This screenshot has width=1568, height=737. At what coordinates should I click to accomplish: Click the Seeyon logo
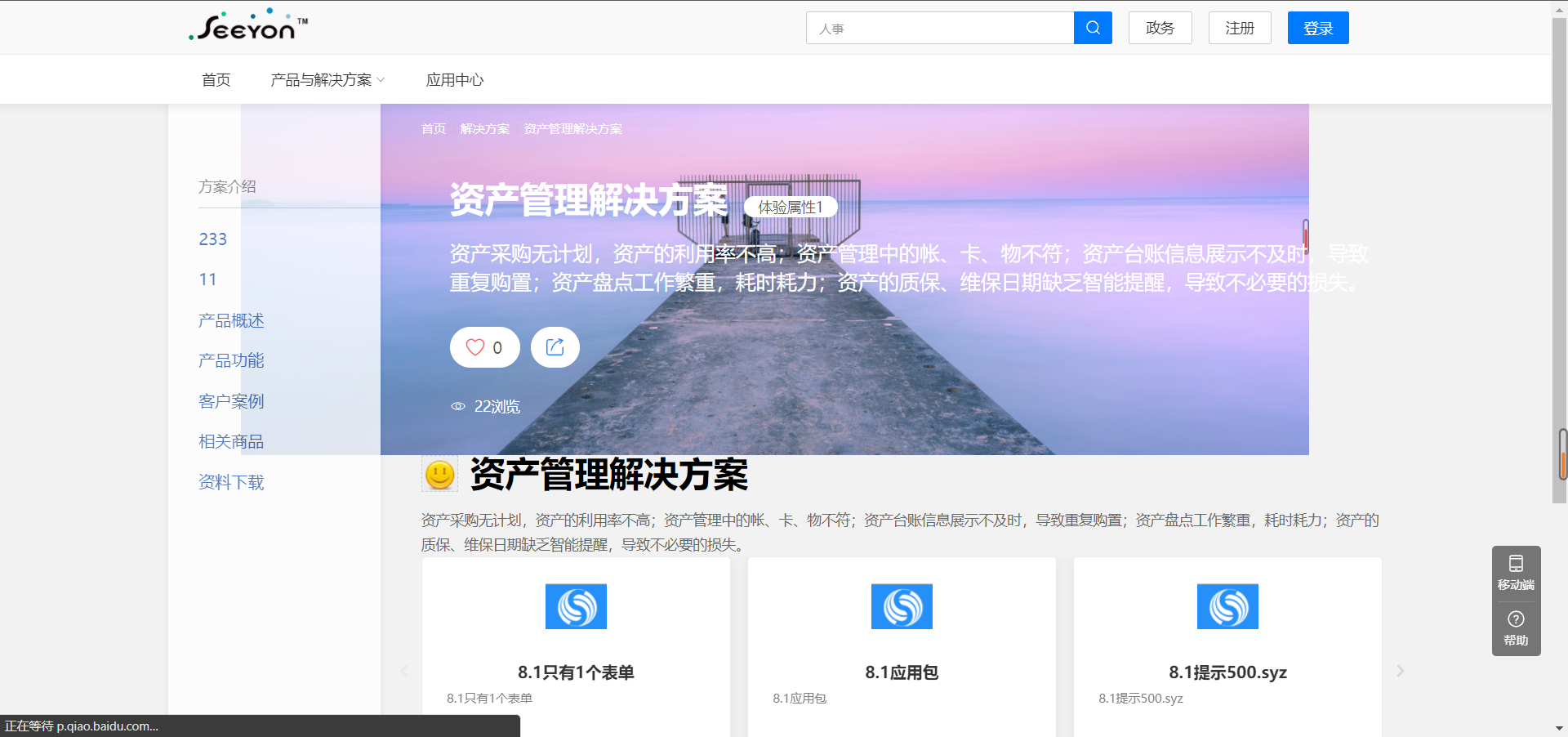click(248, 26)
